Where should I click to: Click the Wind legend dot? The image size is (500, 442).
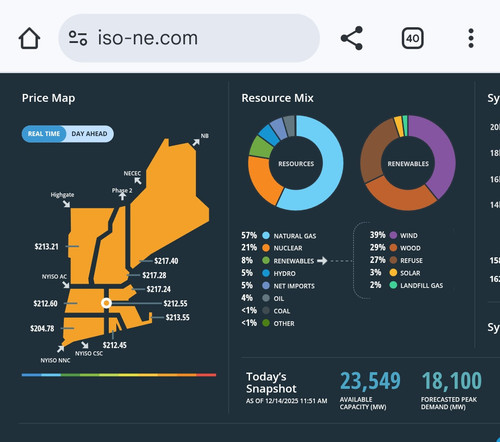393,235
